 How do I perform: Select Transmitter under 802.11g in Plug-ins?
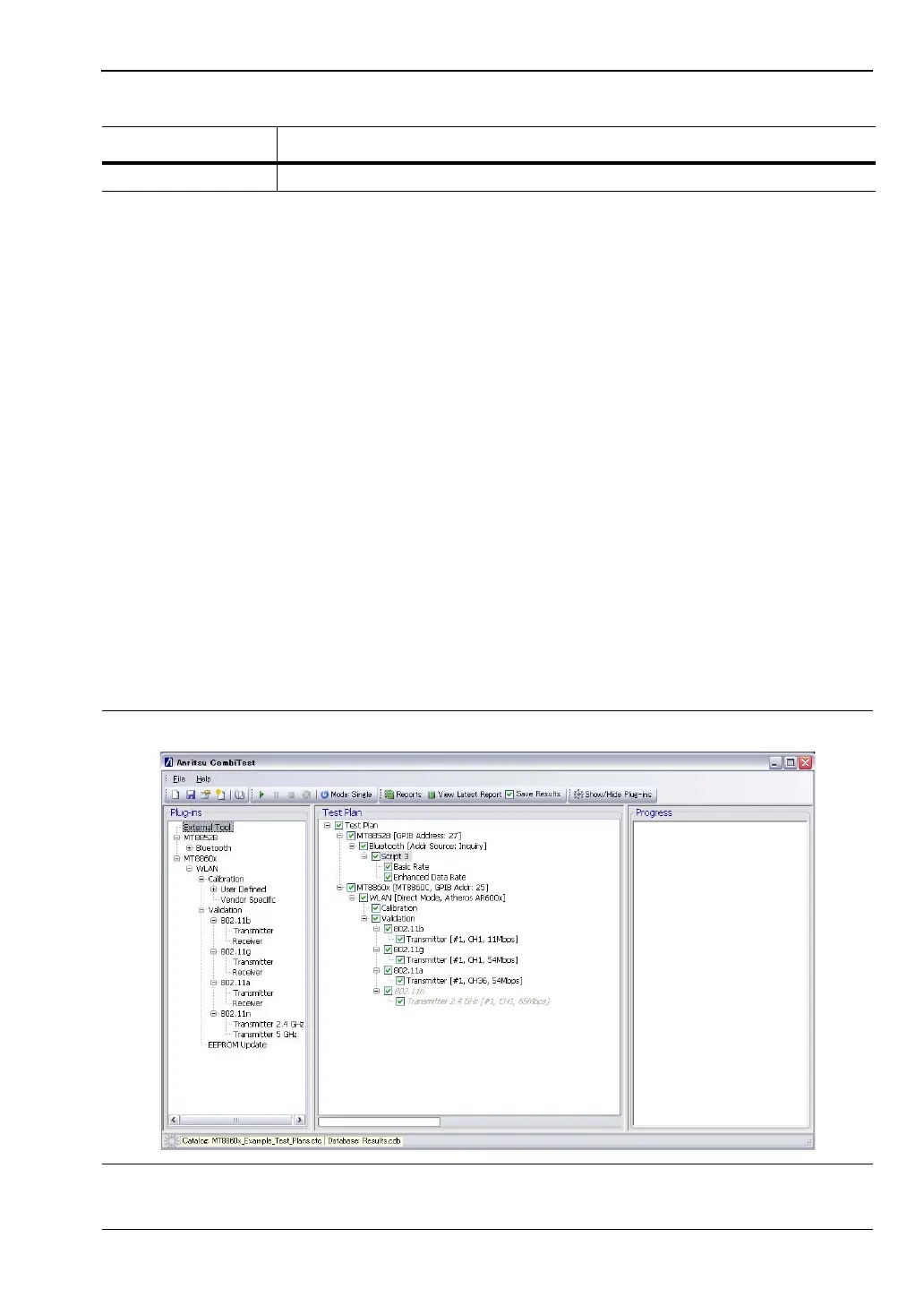[253, 962]
